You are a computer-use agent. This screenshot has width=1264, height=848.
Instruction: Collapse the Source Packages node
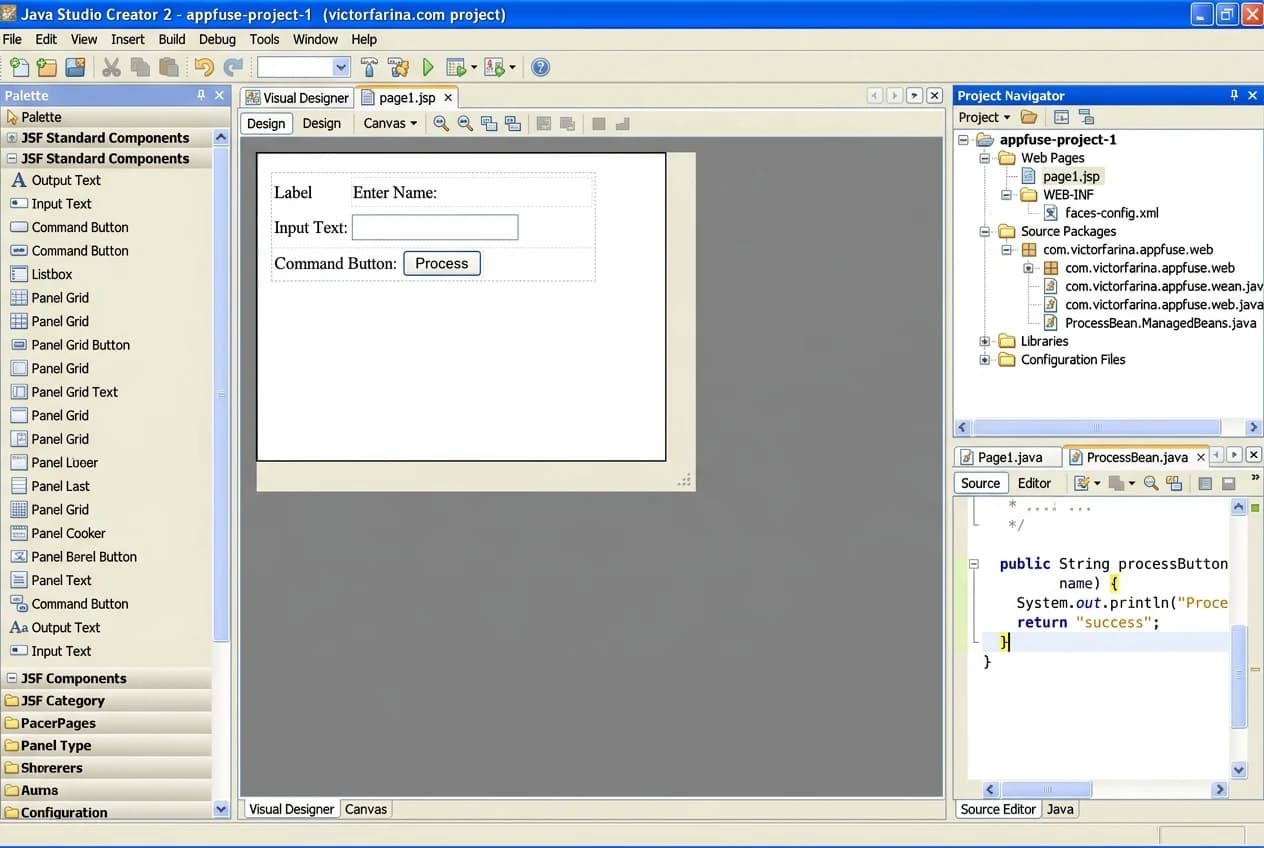[985, 231]
